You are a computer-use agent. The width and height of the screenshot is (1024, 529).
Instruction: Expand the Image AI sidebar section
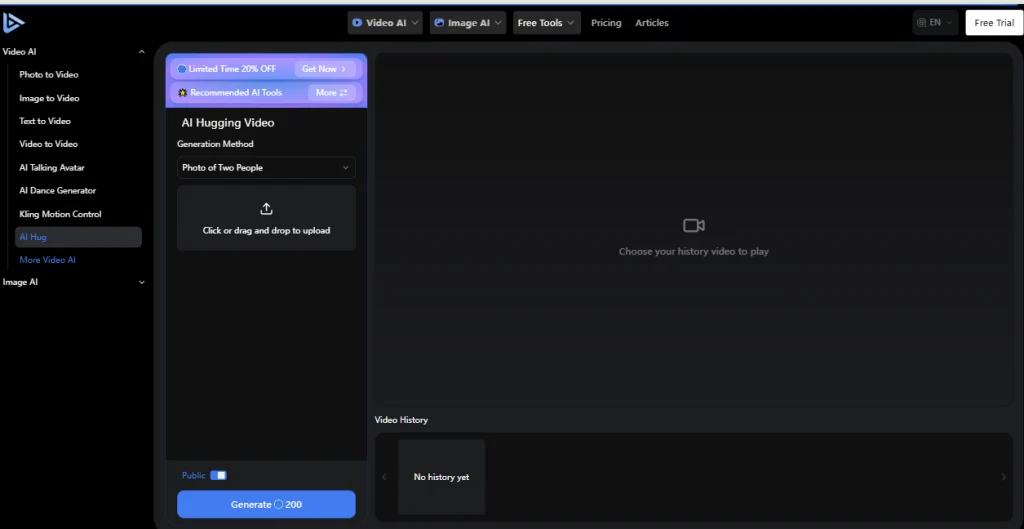tap(141, 282)
